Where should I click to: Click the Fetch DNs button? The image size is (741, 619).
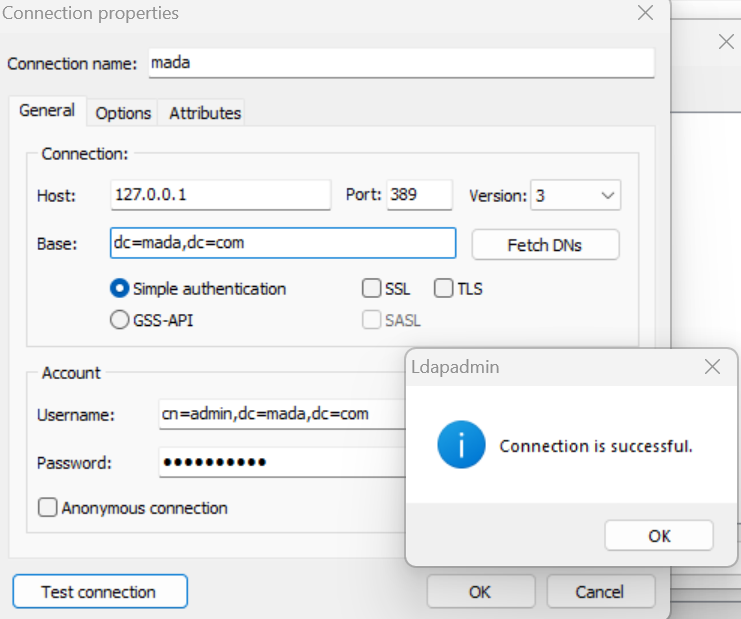545,245
